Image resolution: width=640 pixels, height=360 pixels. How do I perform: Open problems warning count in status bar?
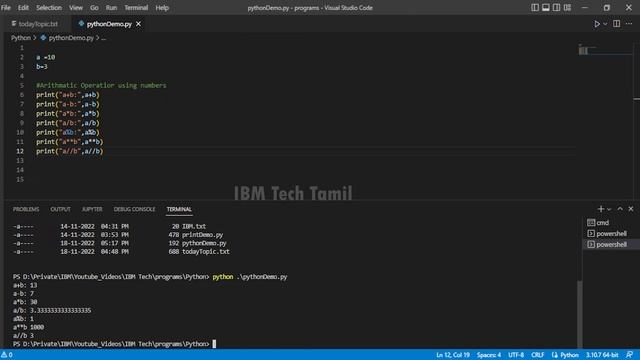[7, 355]
